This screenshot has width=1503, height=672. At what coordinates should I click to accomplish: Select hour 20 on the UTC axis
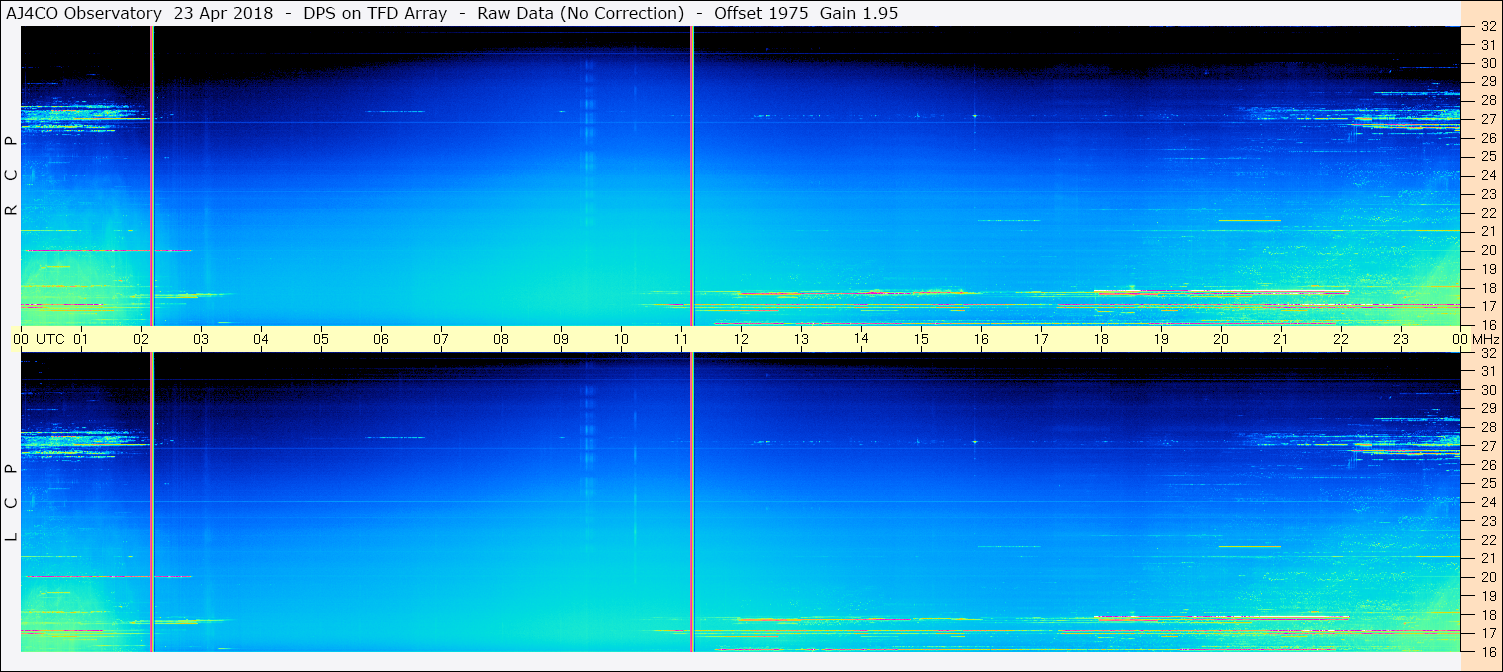pyautogui.click(x=1221, y=339)
